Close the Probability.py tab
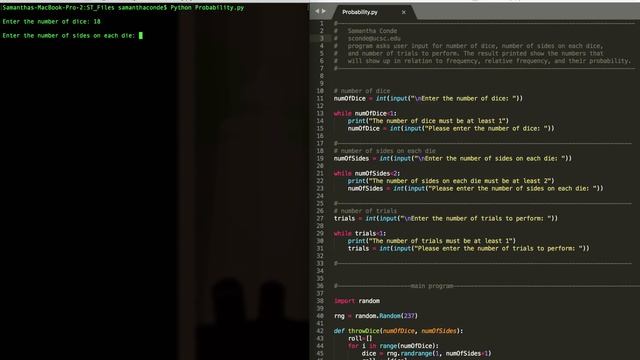 tap(404, 12)
